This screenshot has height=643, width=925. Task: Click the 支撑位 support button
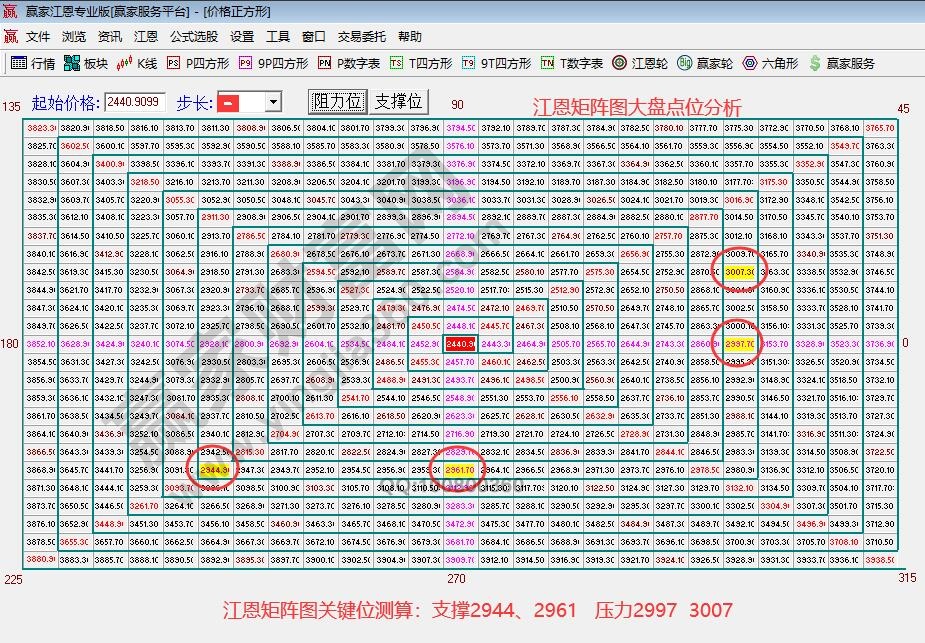tap(399, 101)
